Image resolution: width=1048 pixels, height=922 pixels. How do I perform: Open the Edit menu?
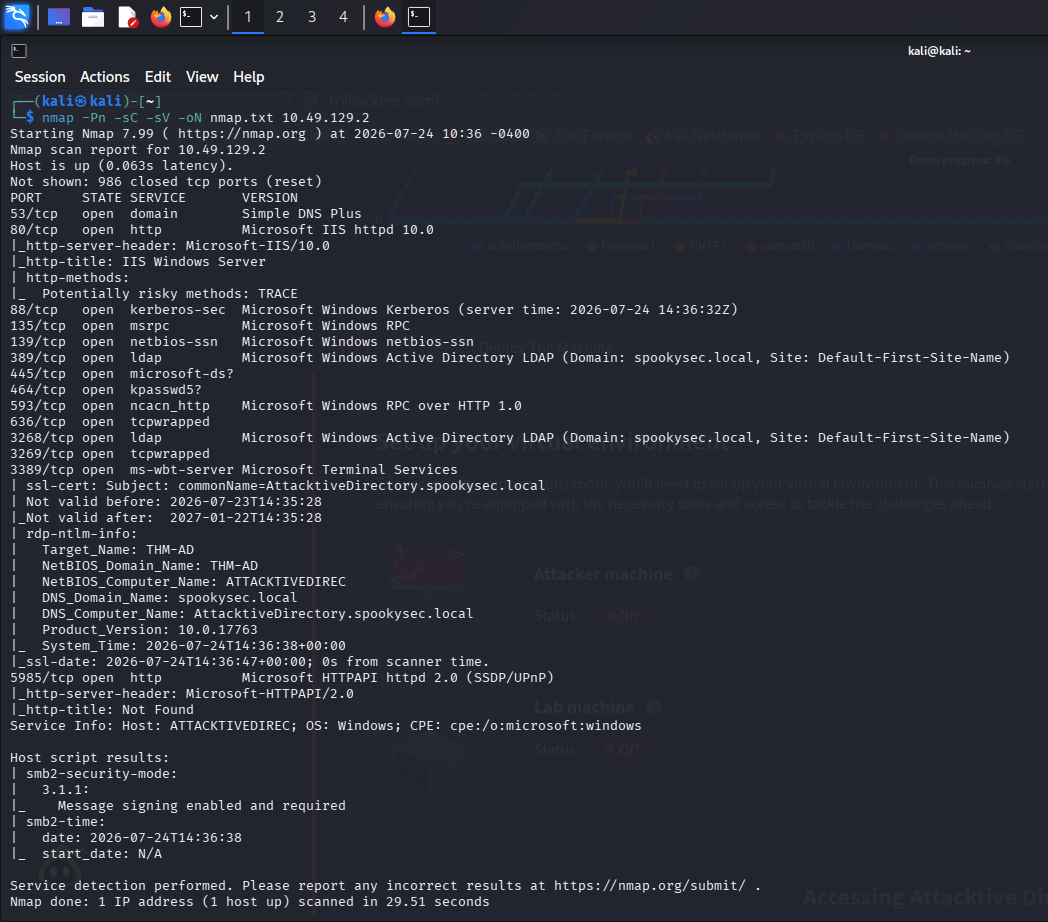click(x=158, y=77)
